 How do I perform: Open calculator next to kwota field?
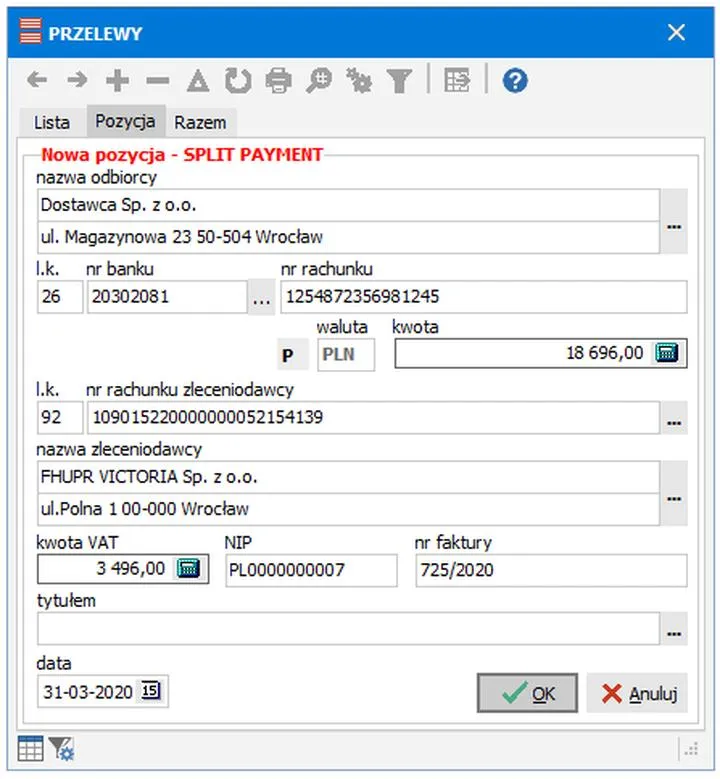tap(667, 353)
